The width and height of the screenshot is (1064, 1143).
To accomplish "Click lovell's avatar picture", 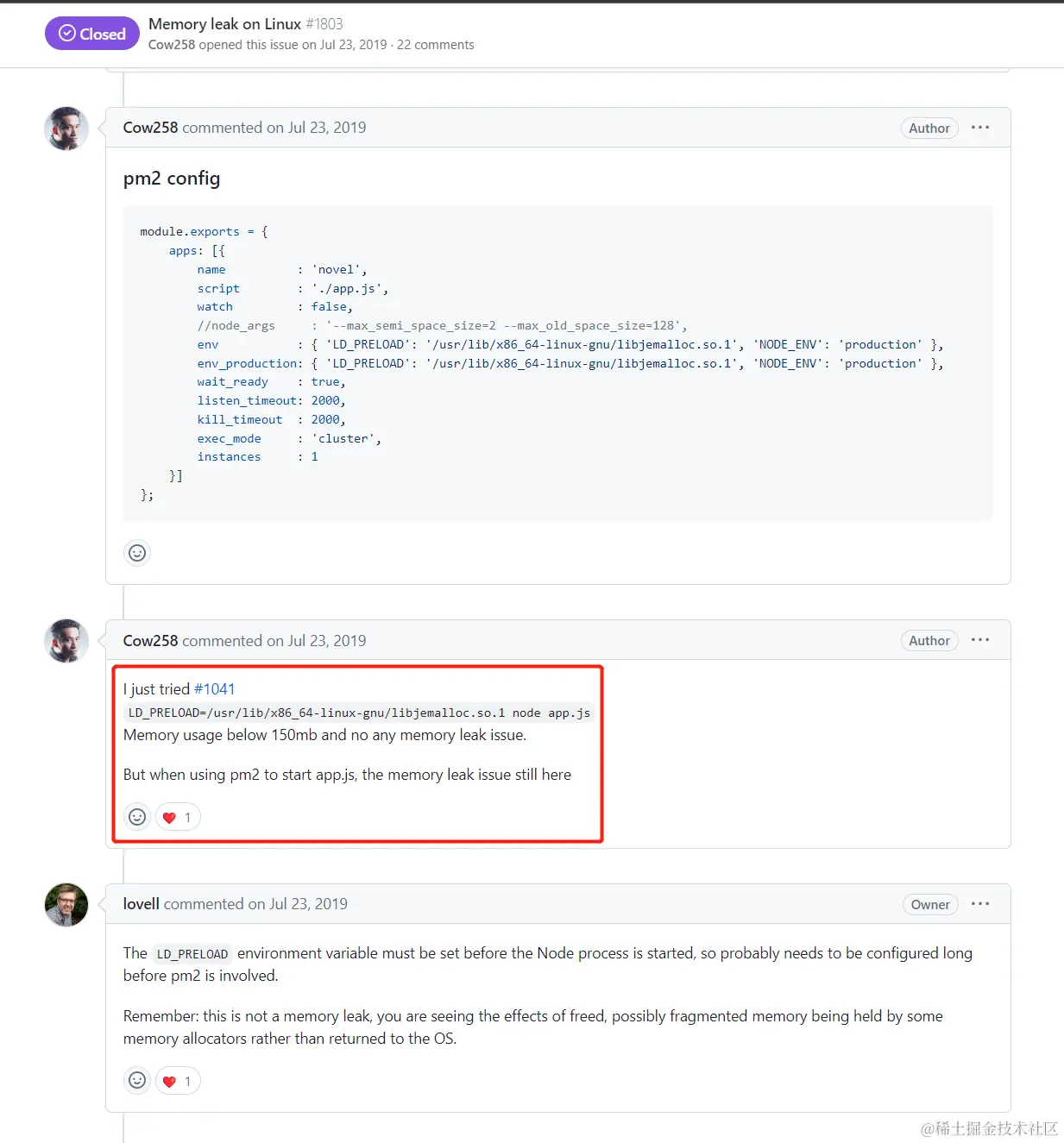I will pos(66,905).
